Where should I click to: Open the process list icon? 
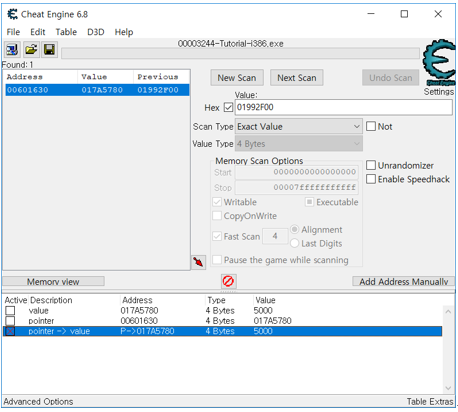12,50
